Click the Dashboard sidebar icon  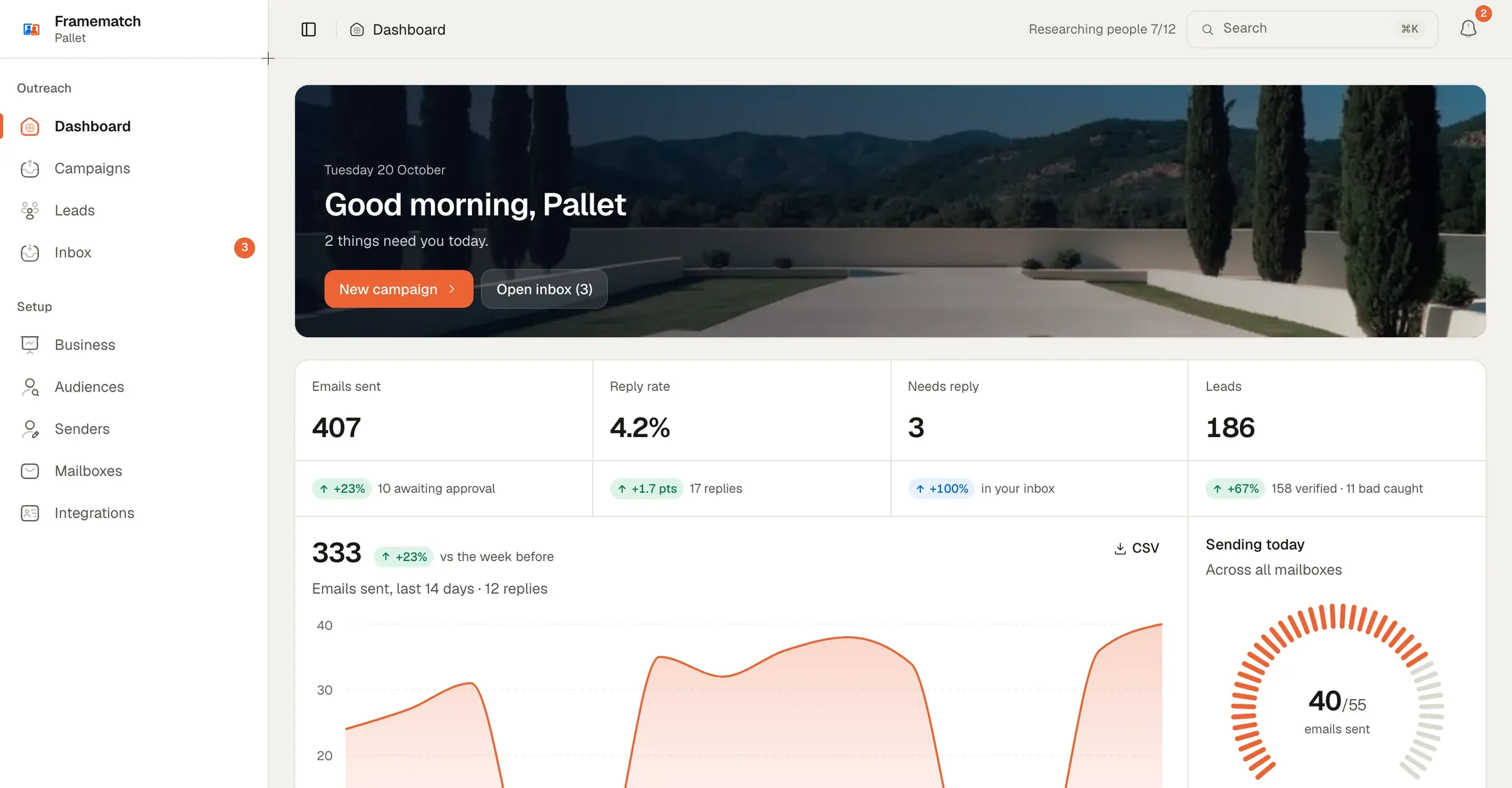[x=30, y=127]
